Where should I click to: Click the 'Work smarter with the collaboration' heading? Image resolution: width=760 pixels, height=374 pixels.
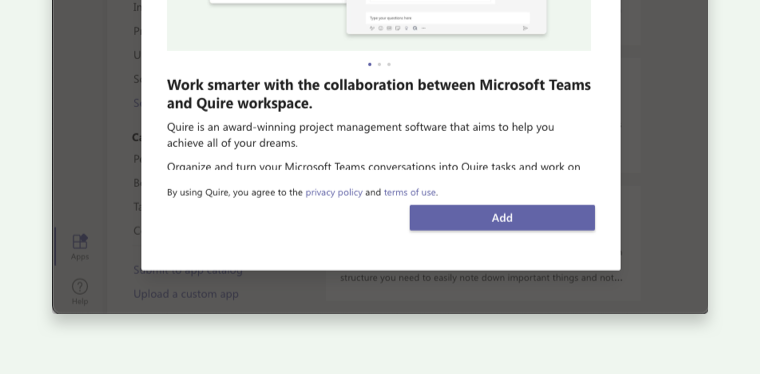379,94
